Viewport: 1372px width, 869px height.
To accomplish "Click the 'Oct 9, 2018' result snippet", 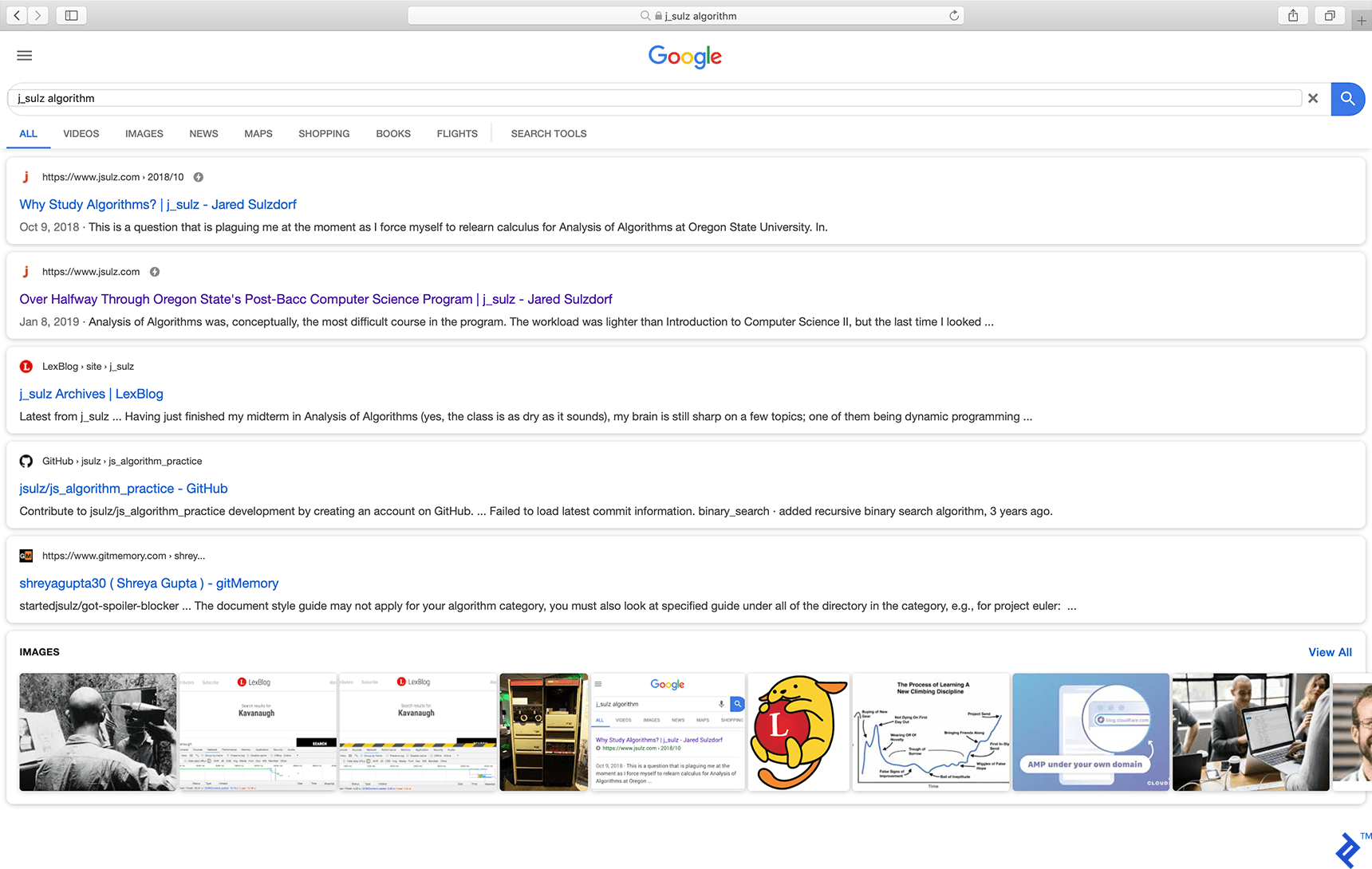I will 424,227.
